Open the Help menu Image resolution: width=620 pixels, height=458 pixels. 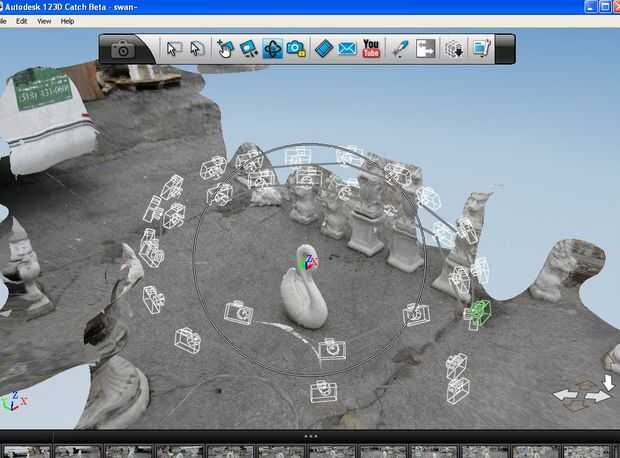tap(67, 21)
